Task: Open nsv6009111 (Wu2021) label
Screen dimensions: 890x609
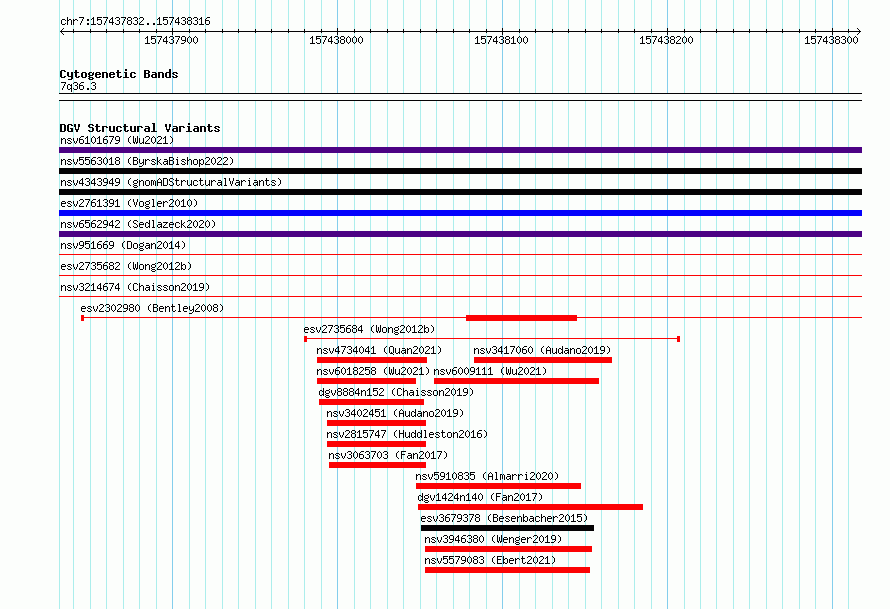Action: pyautogui.click(x=490, y=371)
